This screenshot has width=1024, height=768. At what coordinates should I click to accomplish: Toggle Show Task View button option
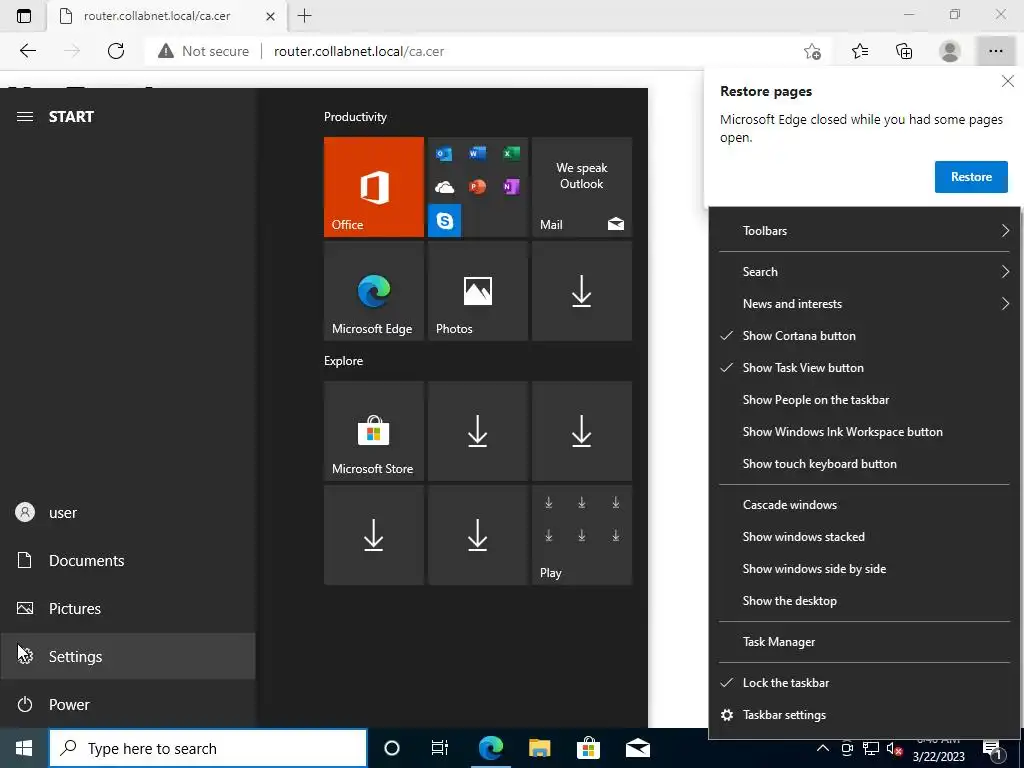point(865,368)
